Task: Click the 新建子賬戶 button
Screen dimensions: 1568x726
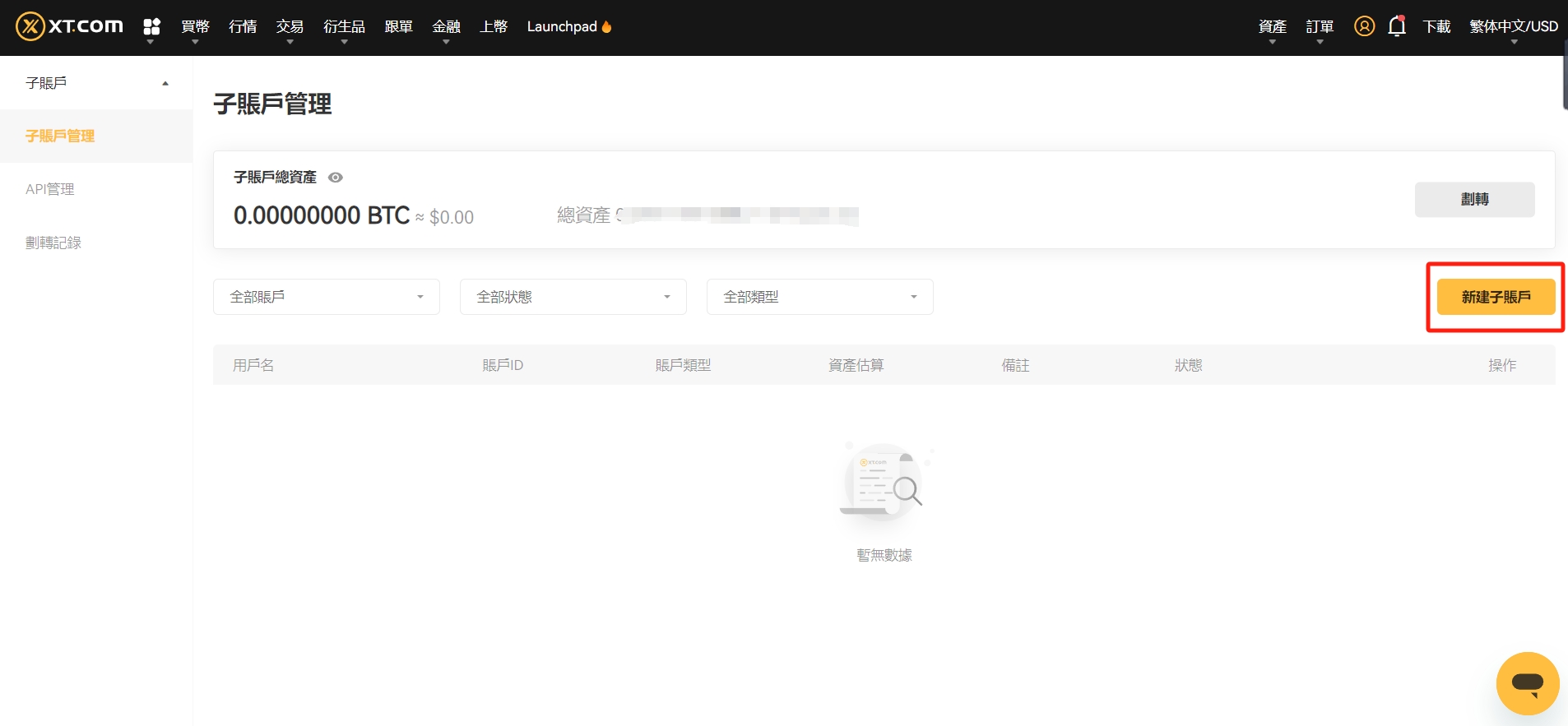Action: pos(1496,297)
